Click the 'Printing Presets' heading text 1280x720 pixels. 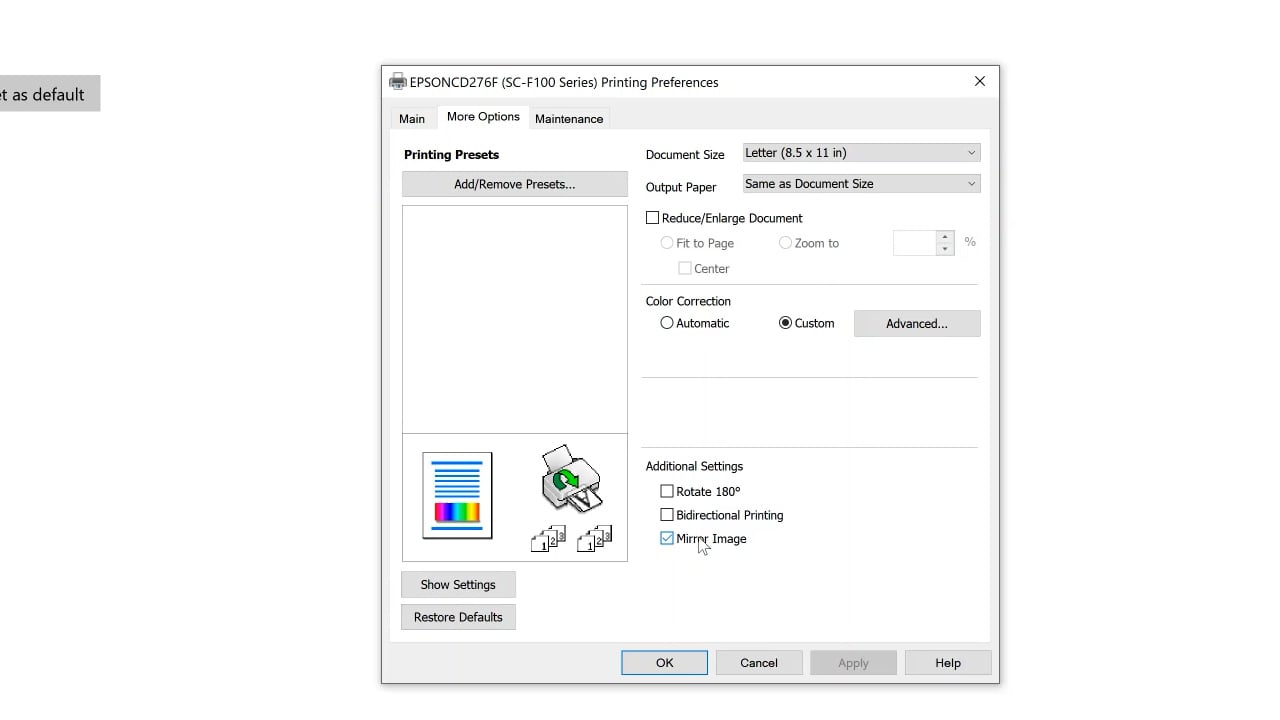pos(451,155)
